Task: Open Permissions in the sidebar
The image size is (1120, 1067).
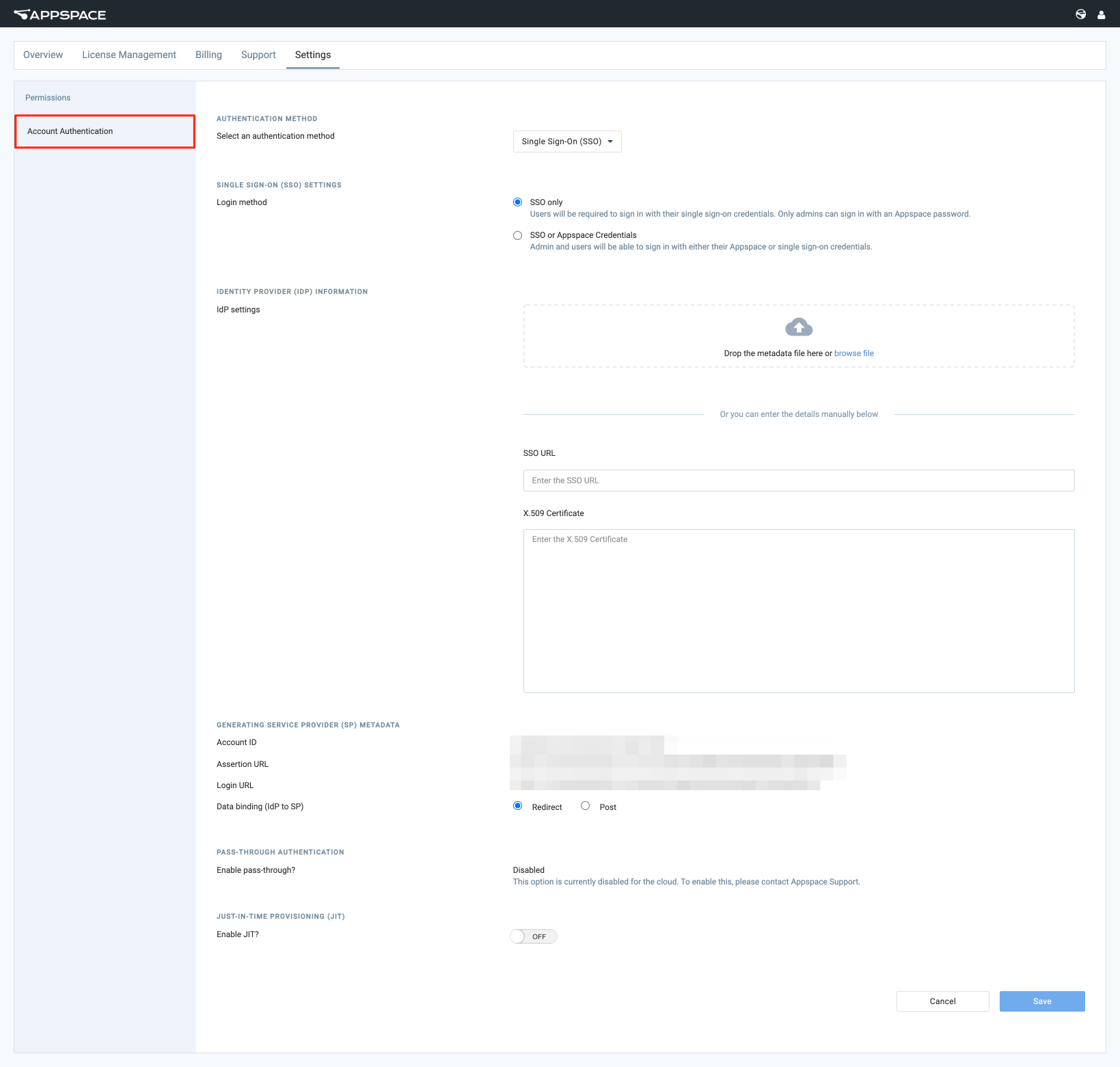Action: [x=48, y=98]
